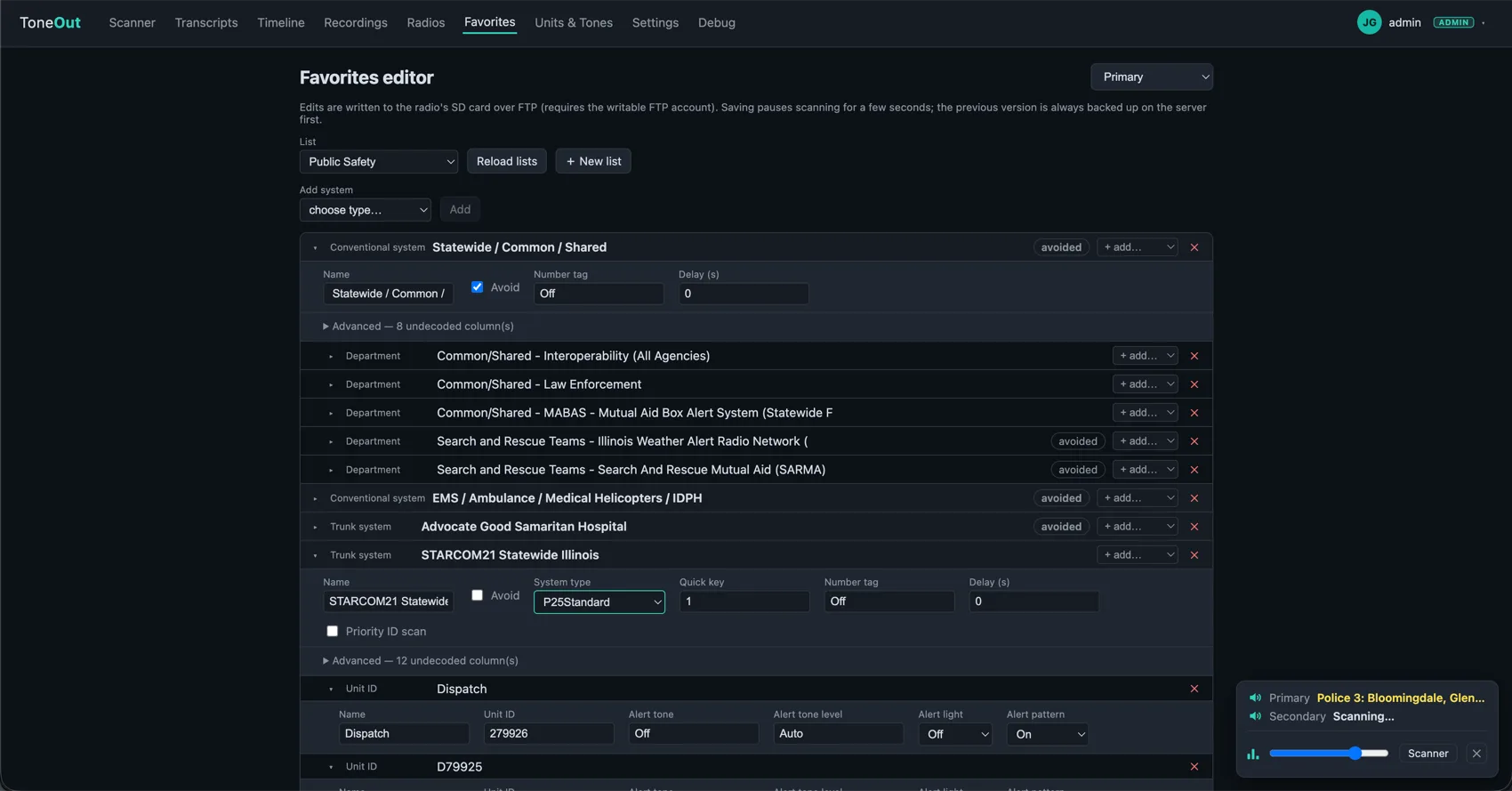The width and height of the screenshot is (1512, 791).
Task: Remove Search And Rescue Mutual Aid (SARMA) row
Action: pos(1194,470)
